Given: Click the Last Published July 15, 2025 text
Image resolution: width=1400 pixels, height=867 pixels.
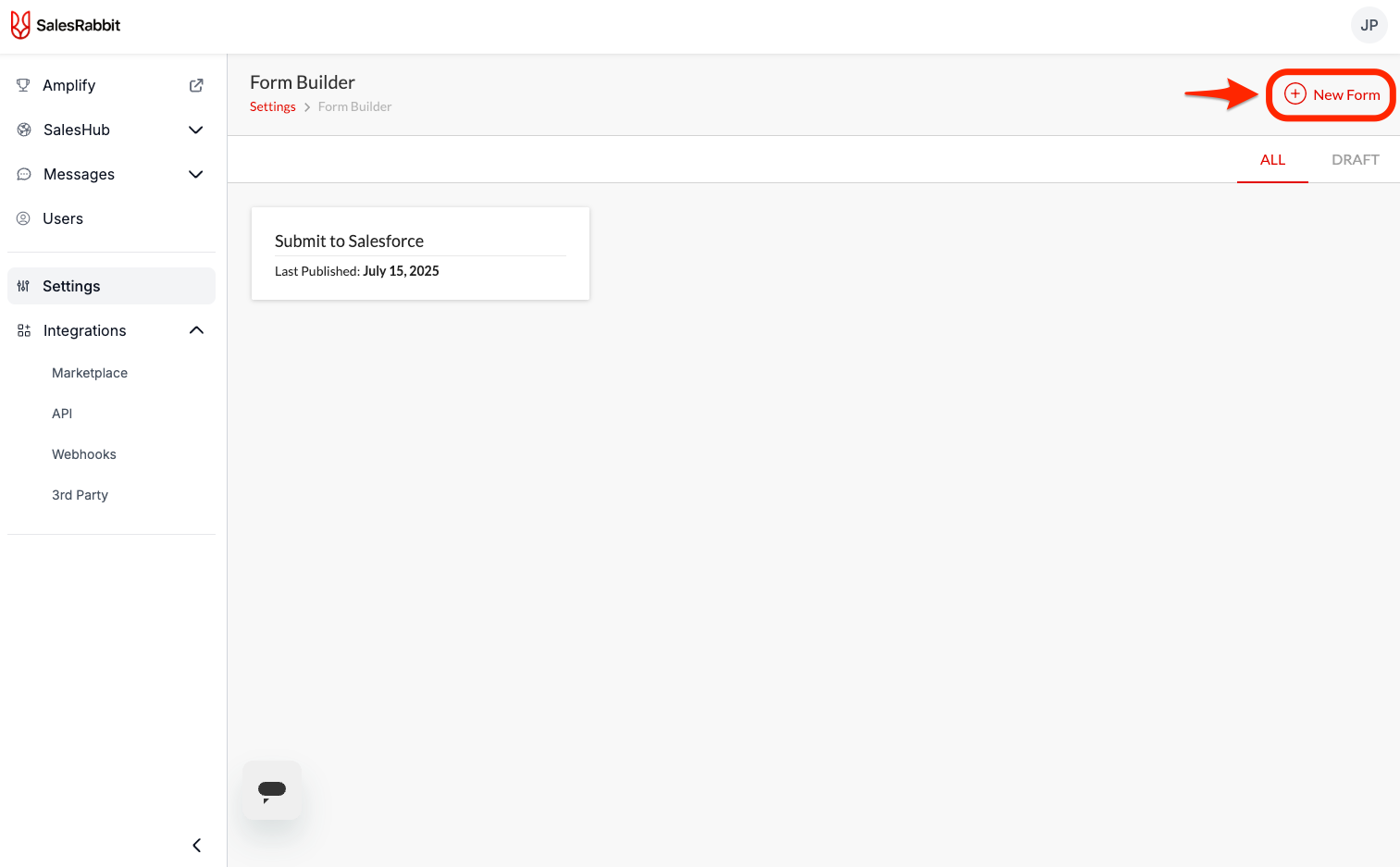Looking at the screenshot, I should (357, 271).
